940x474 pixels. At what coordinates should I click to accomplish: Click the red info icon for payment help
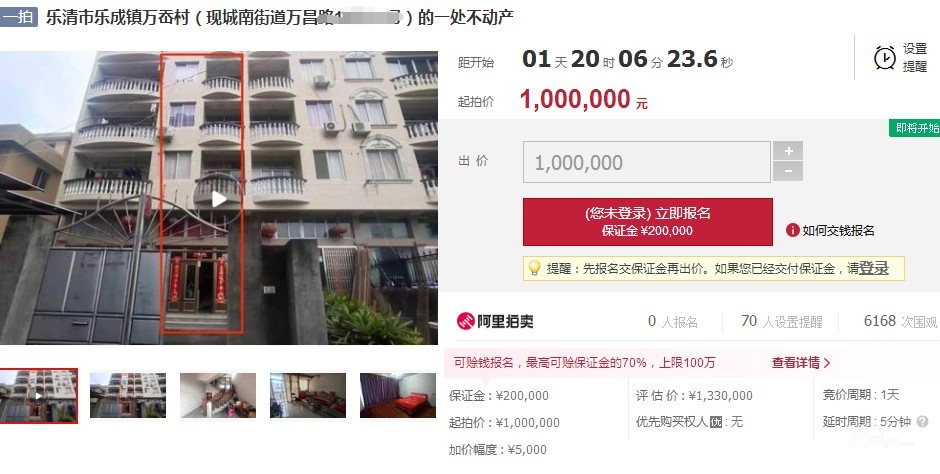[x=793, y=230]
